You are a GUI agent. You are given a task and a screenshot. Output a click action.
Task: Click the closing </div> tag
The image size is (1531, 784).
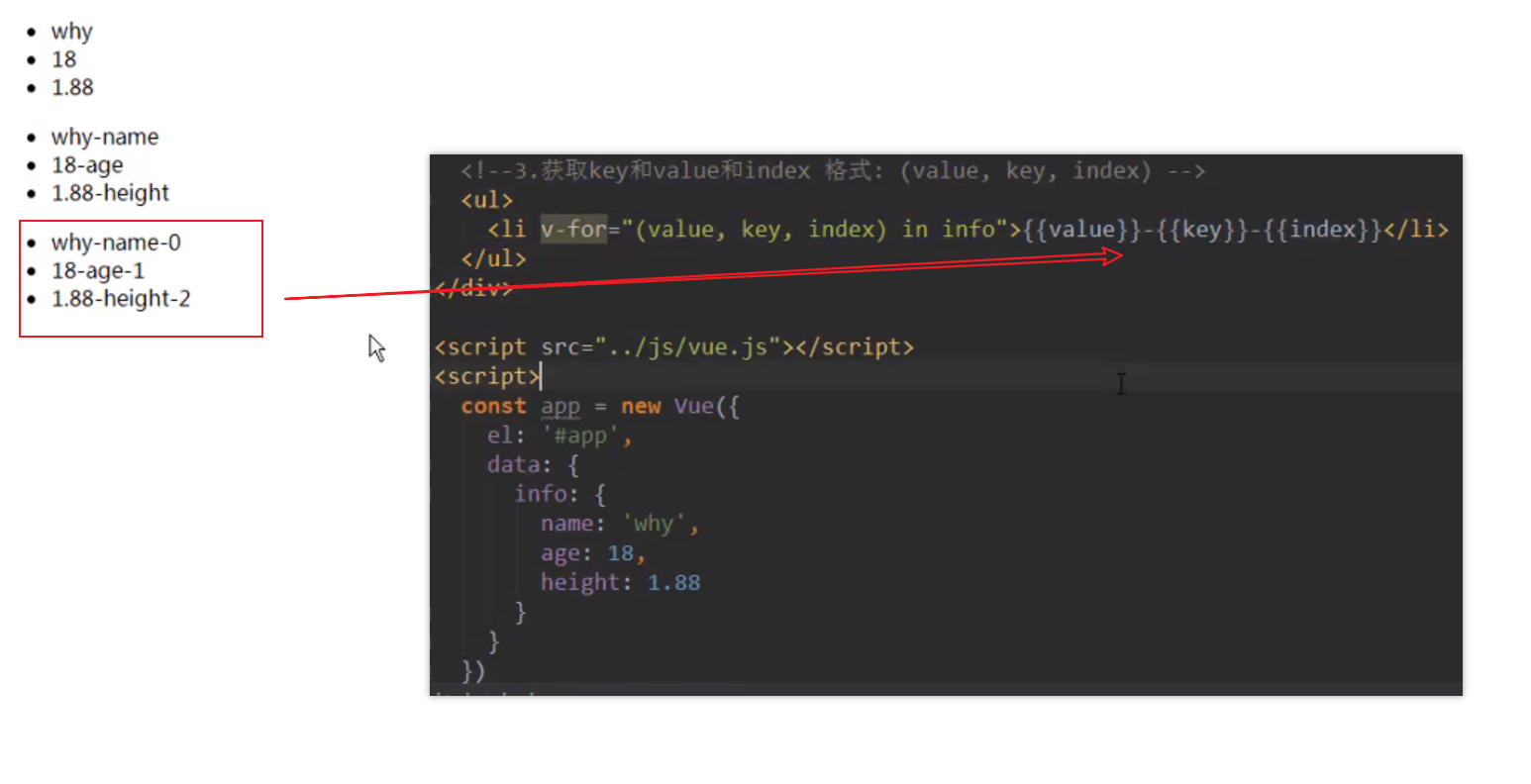tap(473, 288)
